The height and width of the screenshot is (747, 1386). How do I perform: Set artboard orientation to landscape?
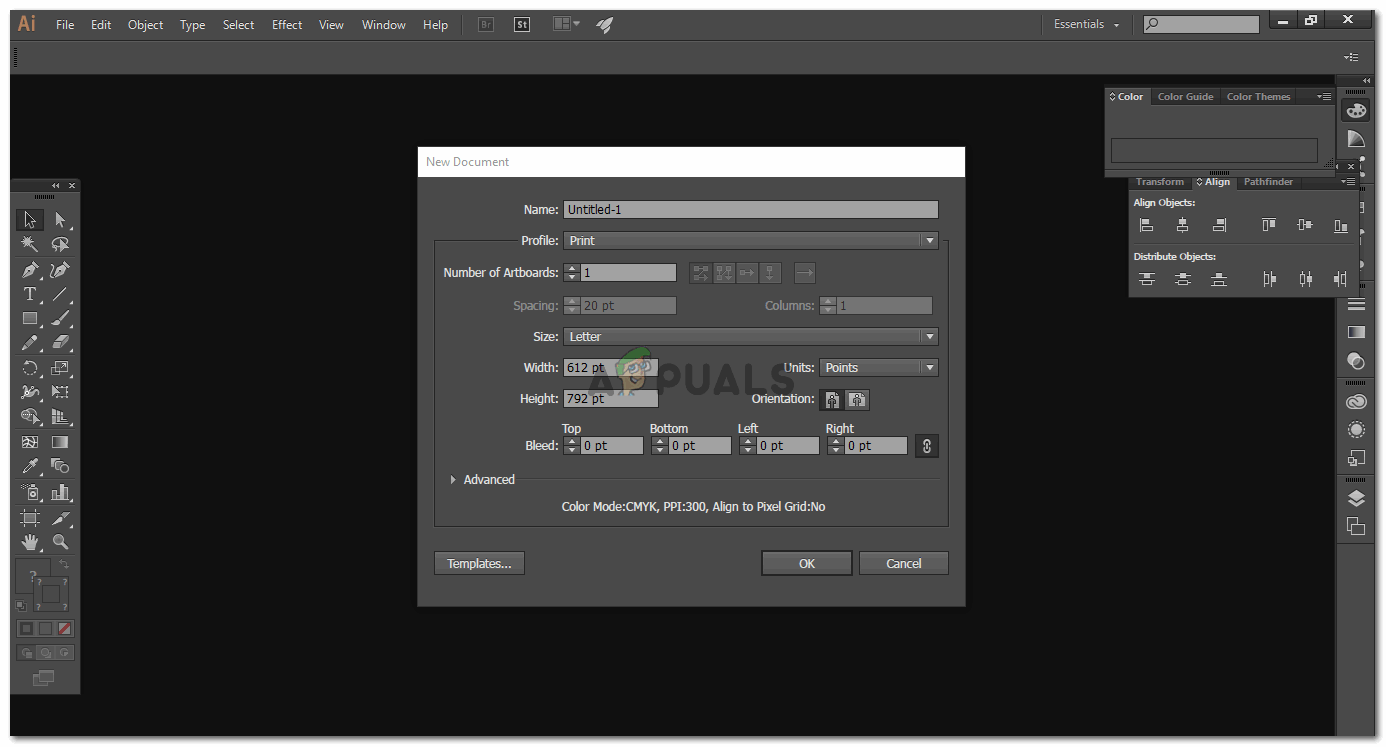pyautogui.click(x=857, y=399)
